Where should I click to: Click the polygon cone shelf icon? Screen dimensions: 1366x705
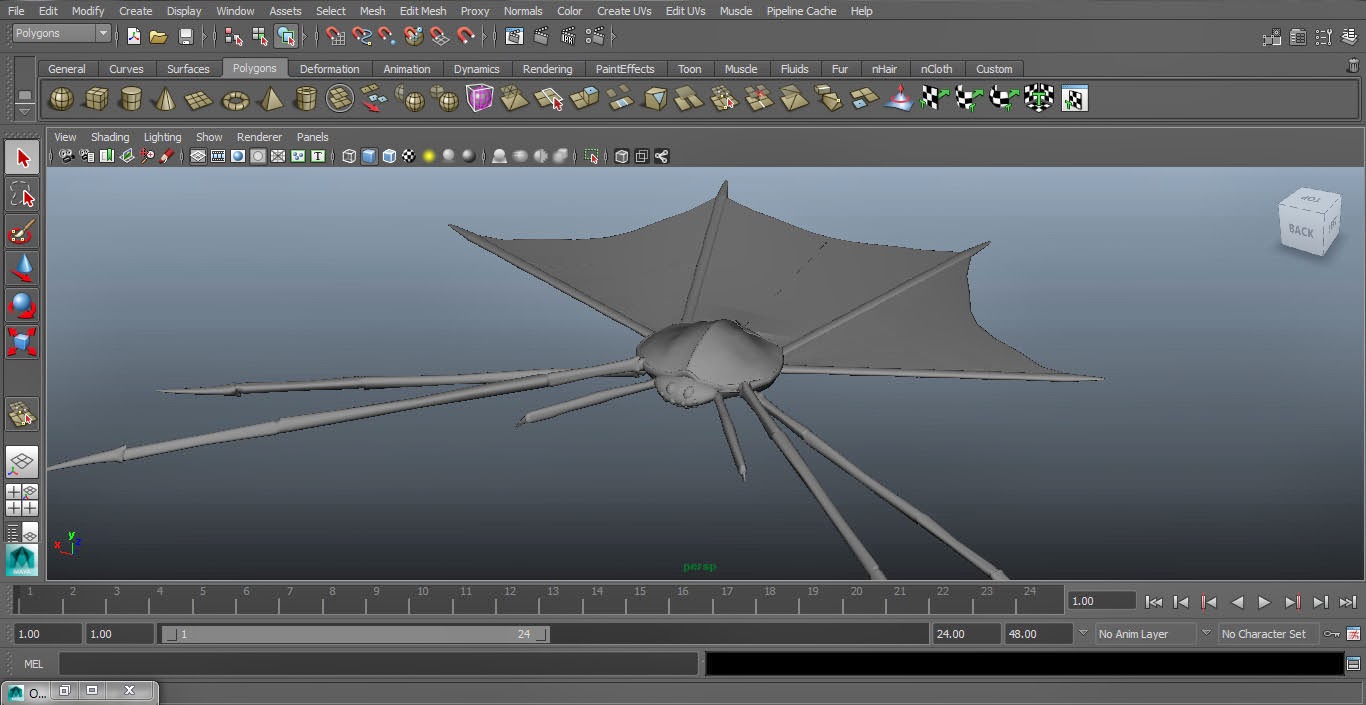166,99
